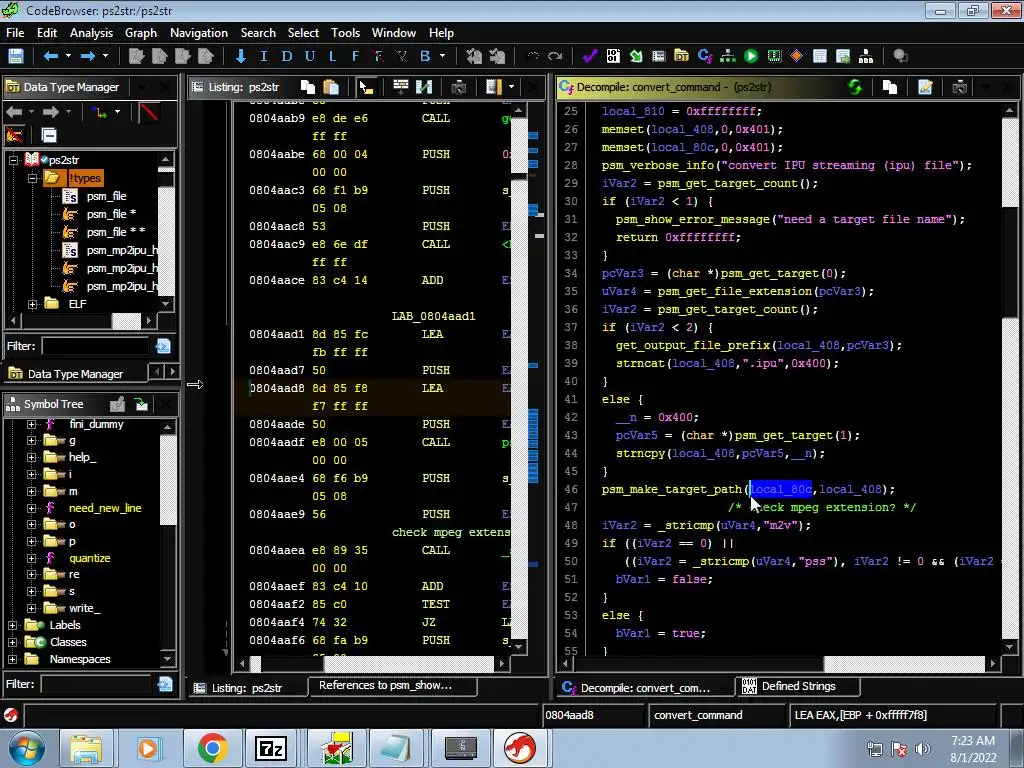1024x768 pixels.
Task: Switch to Defined Strings tab
Action: [797, 686]
